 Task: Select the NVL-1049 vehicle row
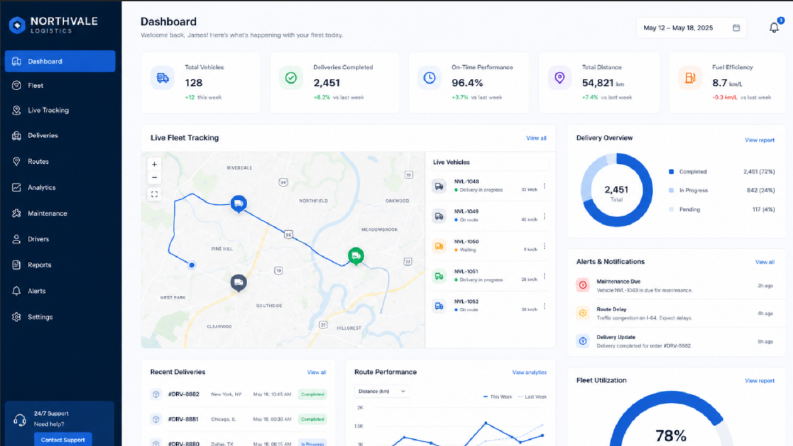[x=490, y=216]
